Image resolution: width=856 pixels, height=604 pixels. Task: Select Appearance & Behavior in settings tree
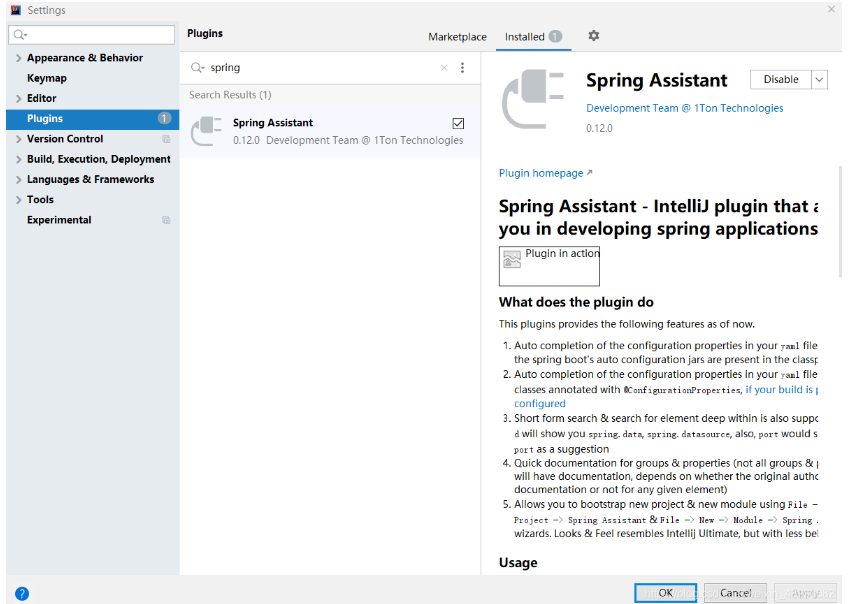[x=85, y=58]
